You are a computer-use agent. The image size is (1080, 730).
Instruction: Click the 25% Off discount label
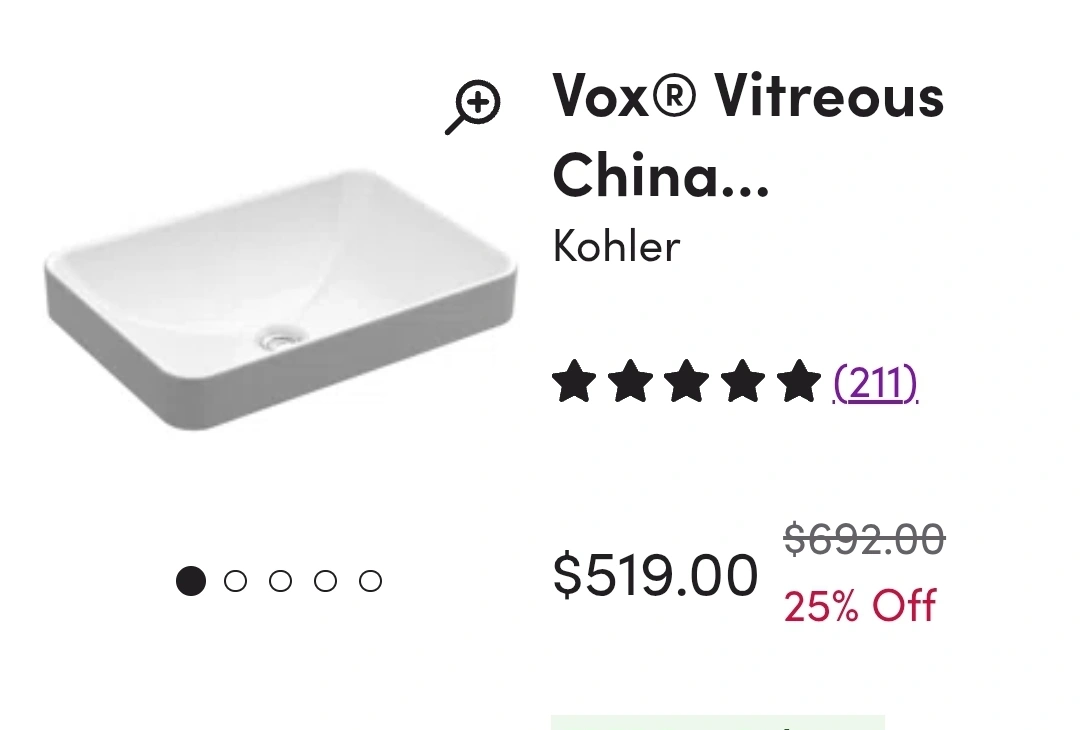click(x=860, y=606)
